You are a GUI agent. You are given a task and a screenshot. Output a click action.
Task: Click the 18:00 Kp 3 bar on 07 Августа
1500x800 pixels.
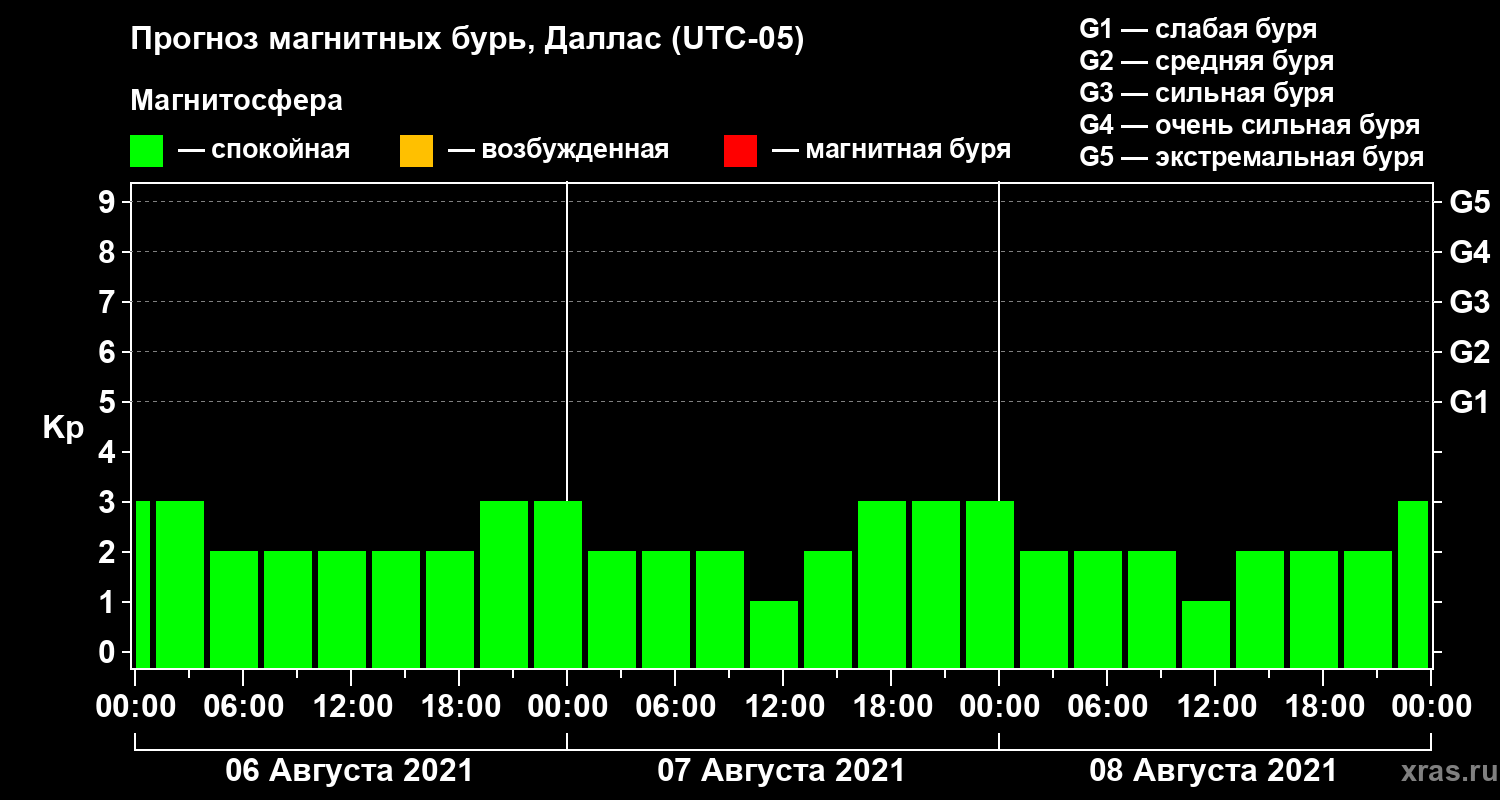click(x=882, y=584)
